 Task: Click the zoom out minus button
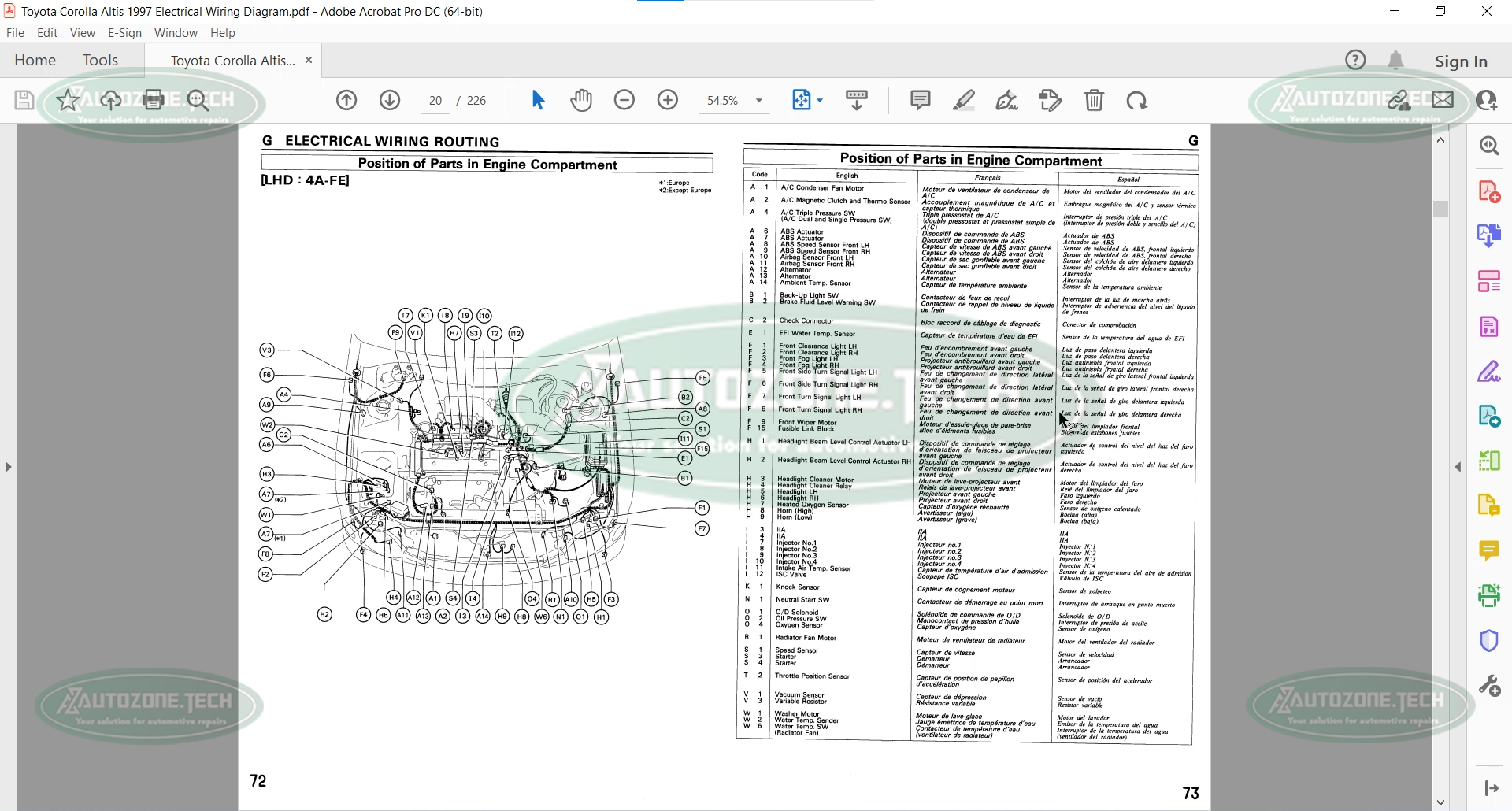pyautogui.click(x=624, y=100)
